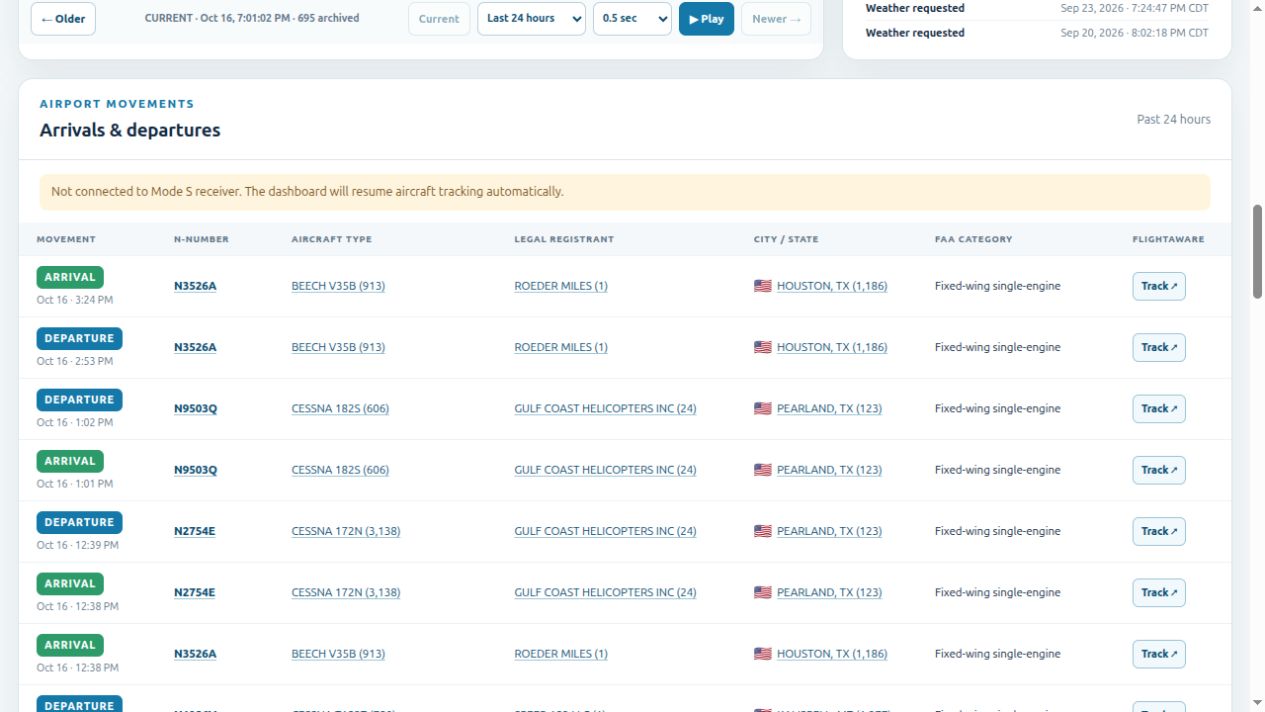Click the LEGAL REGISTRANT column header

coord(564,239)
